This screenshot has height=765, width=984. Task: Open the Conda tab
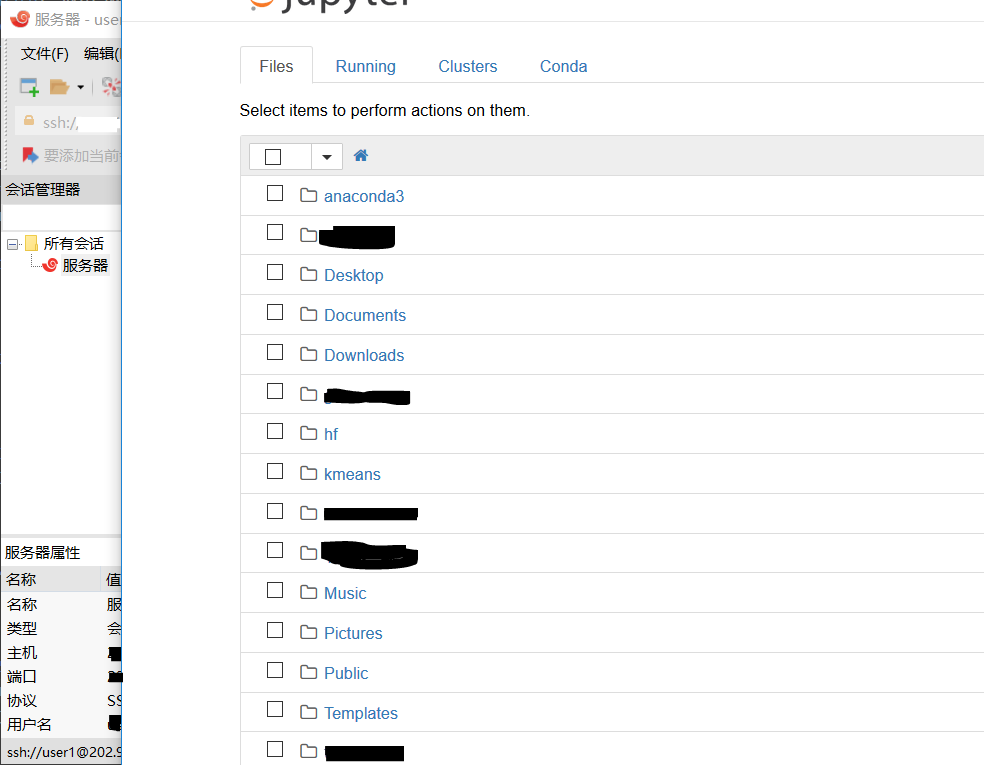tap(563, 66)
